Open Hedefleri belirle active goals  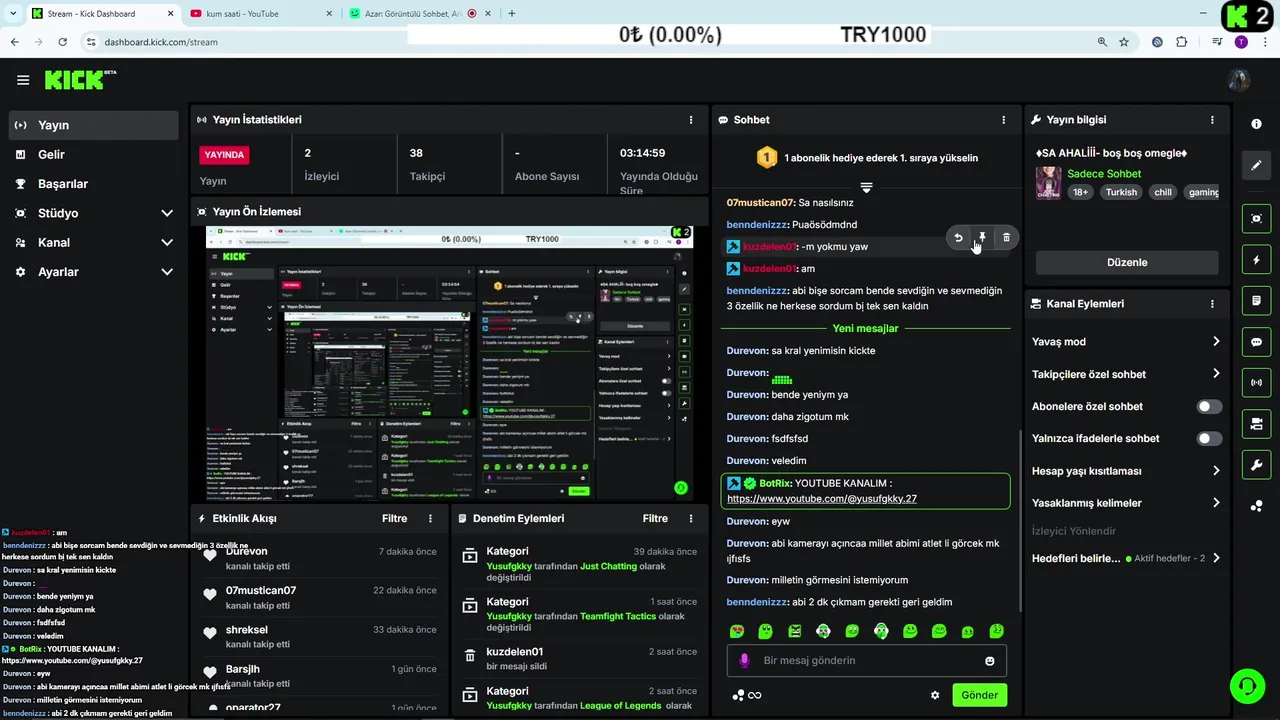point(1127,558)
